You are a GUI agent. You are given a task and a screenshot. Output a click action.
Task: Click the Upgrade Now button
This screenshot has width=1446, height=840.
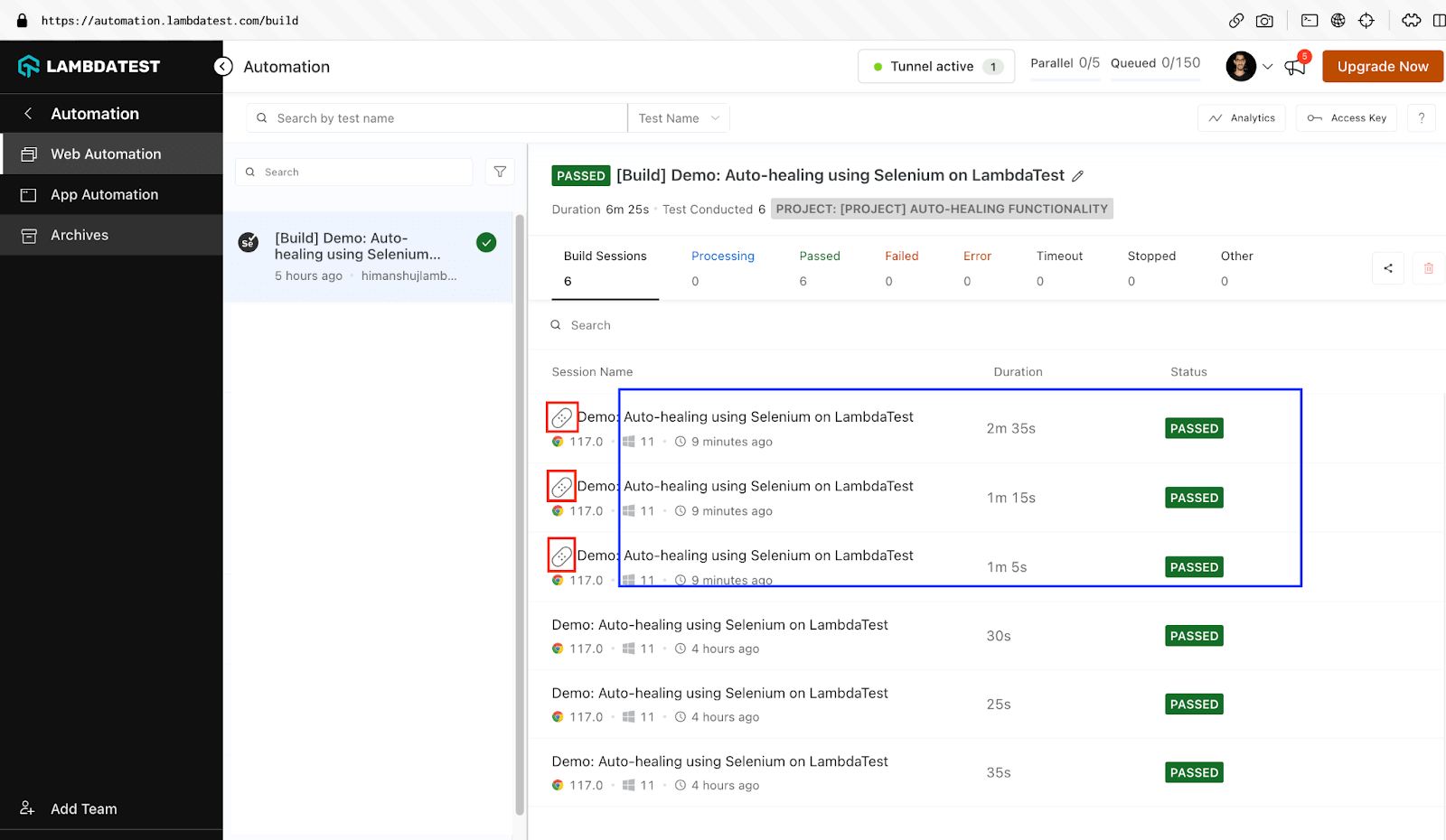(1382, 66)
